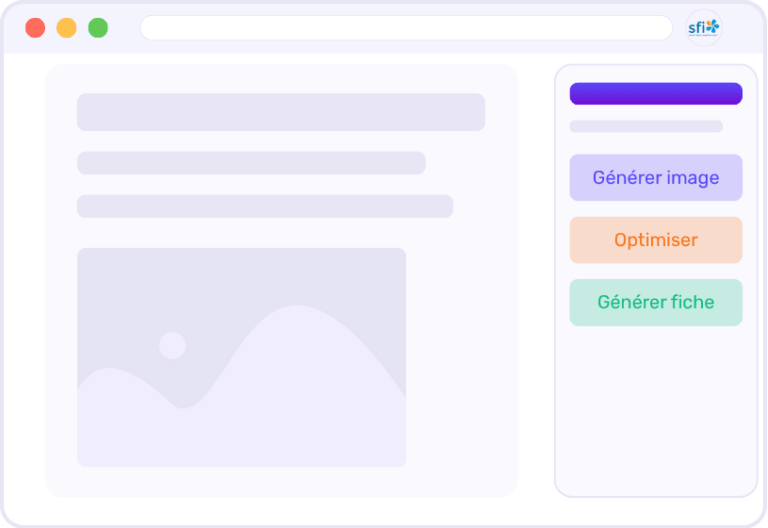The width and height of the screenshot is (768, 528).
Task: Click the purple header bar in side panel
Action: [656, 94]
